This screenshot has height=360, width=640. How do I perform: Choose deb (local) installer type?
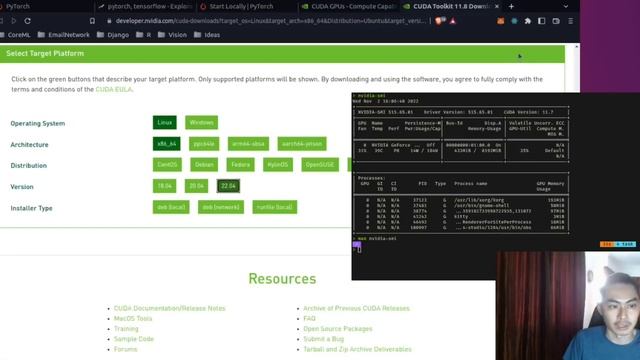coord(171,207)
